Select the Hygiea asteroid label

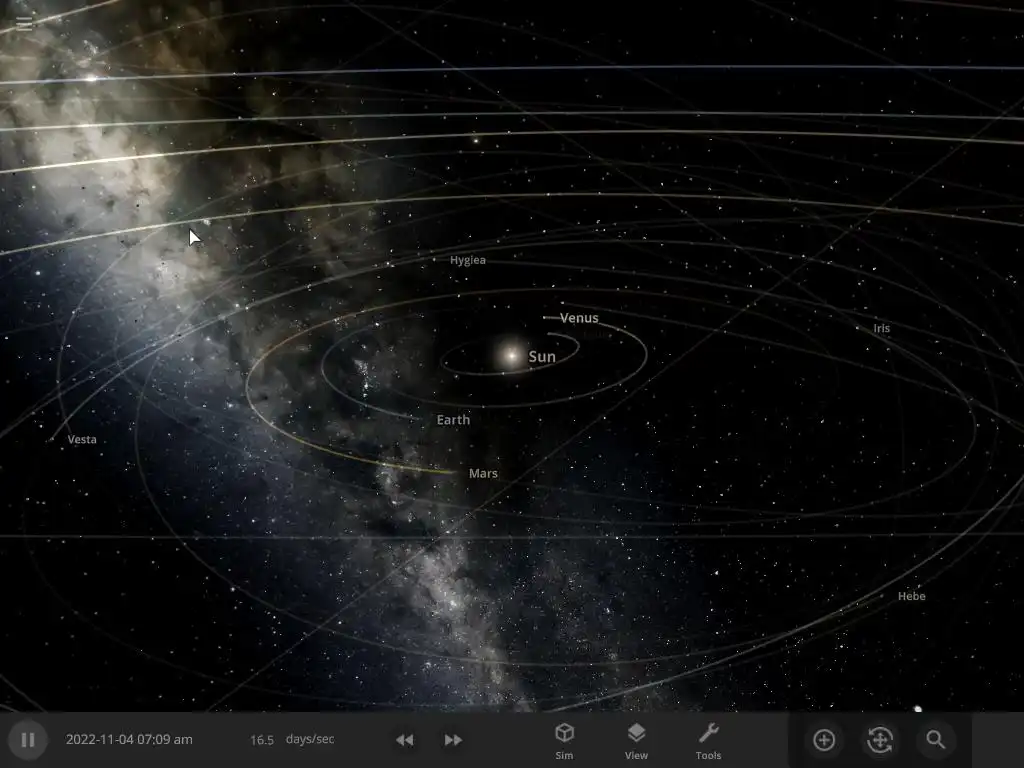(x=468, y=260)
